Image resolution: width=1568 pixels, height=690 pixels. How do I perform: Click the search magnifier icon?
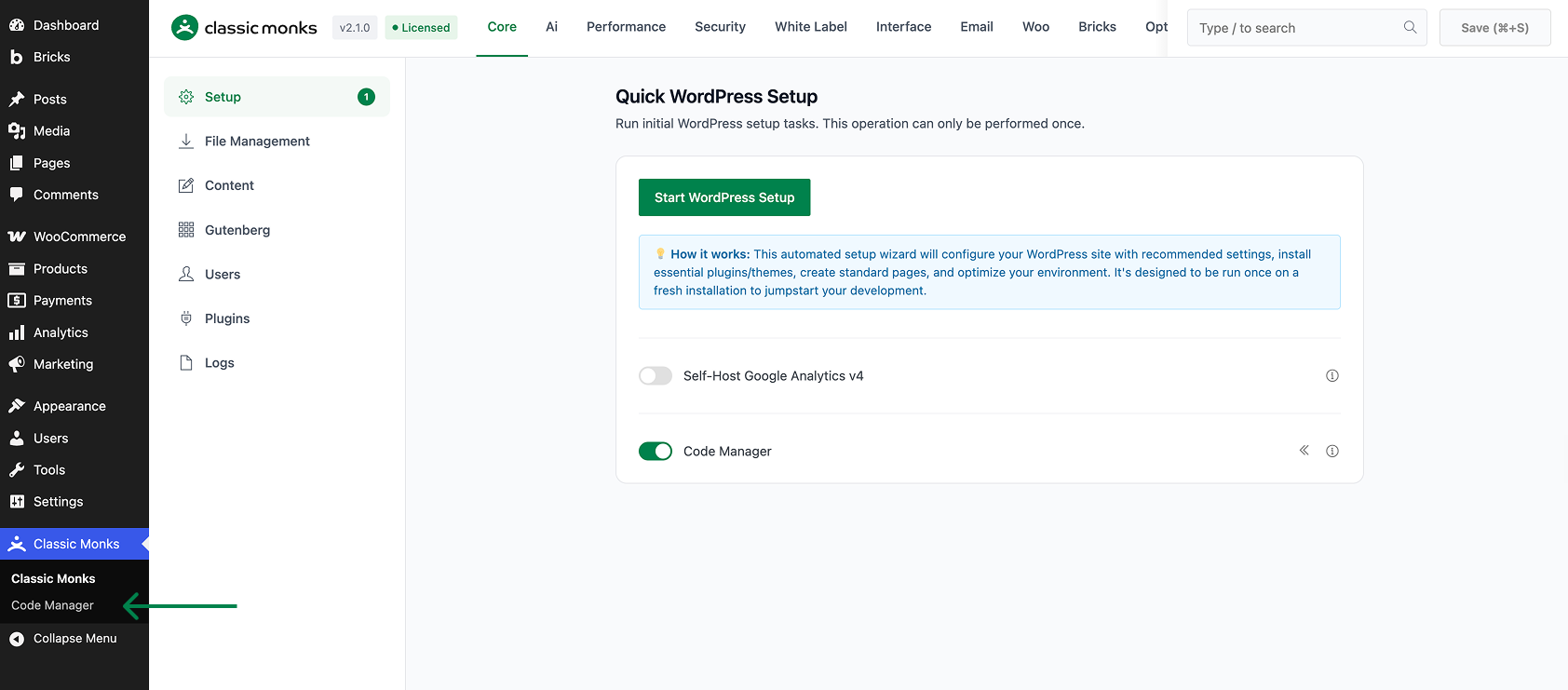click(x=1411, y=27)
